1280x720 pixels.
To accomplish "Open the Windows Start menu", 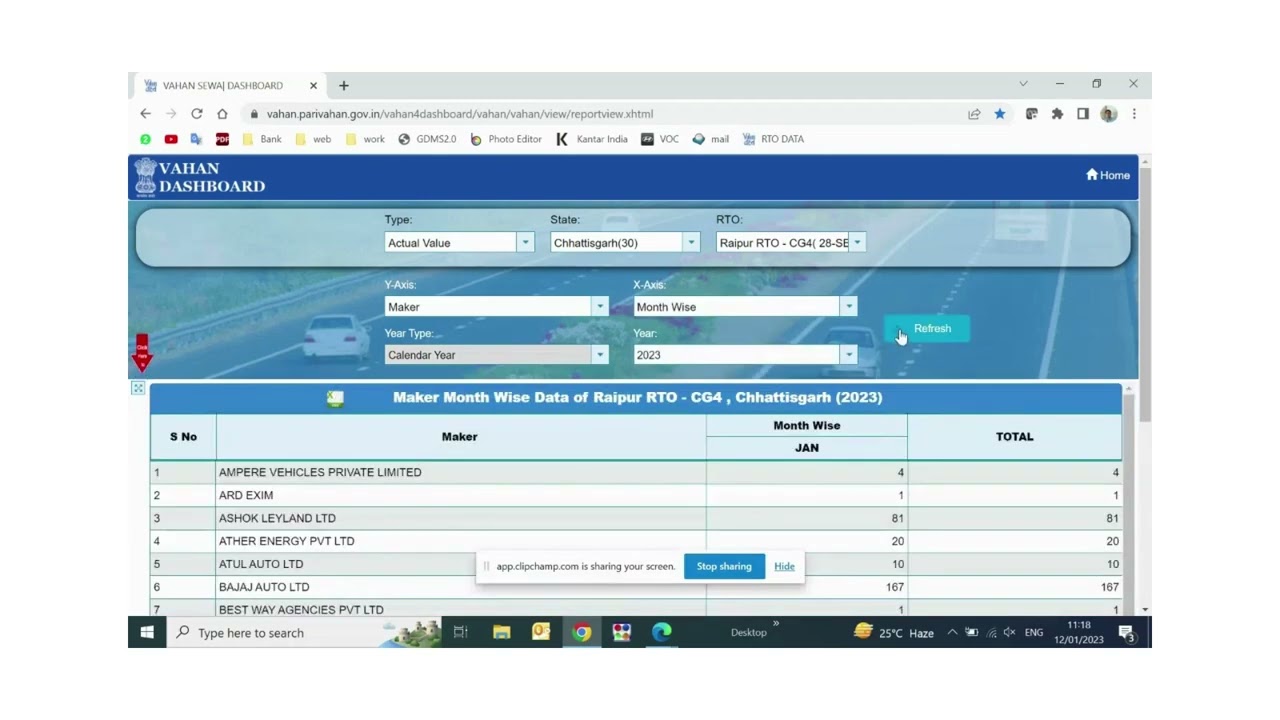I will click(147, 632).
